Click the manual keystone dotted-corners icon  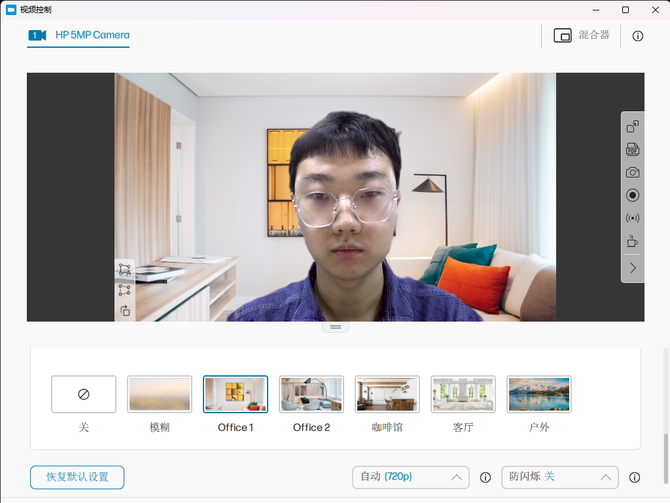124,290
